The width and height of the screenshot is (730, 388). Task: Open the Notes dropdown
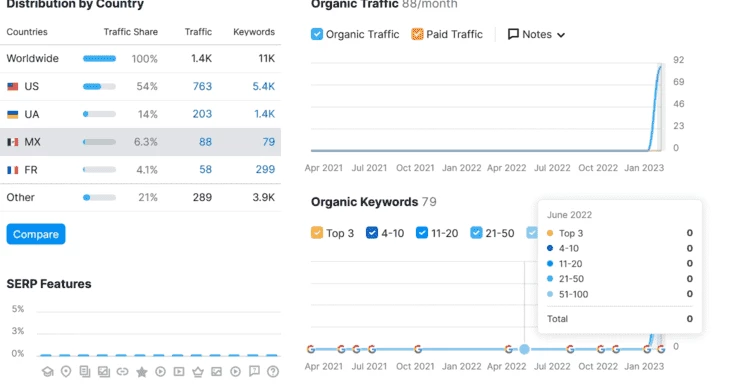click(536, 34)
